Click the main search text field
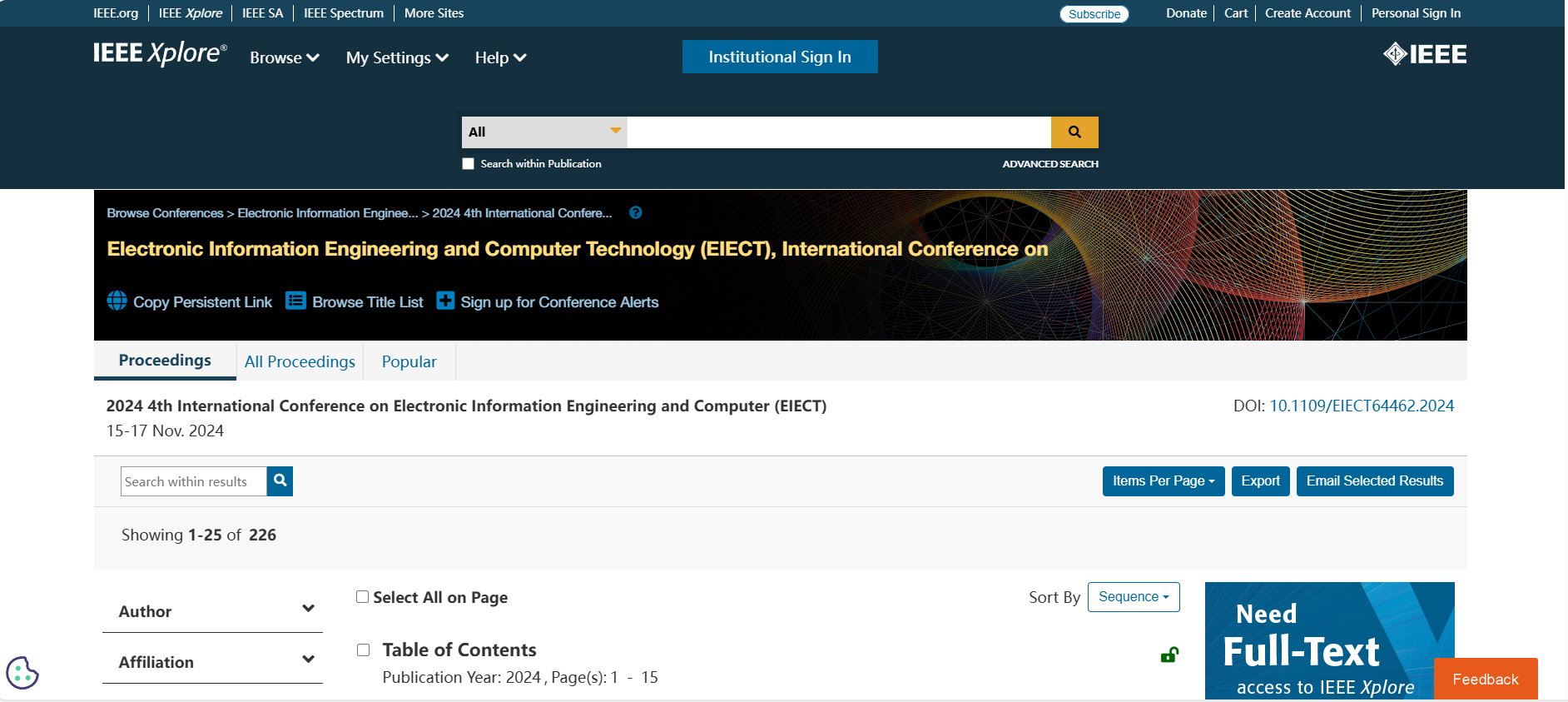 (x=839, y=132)
